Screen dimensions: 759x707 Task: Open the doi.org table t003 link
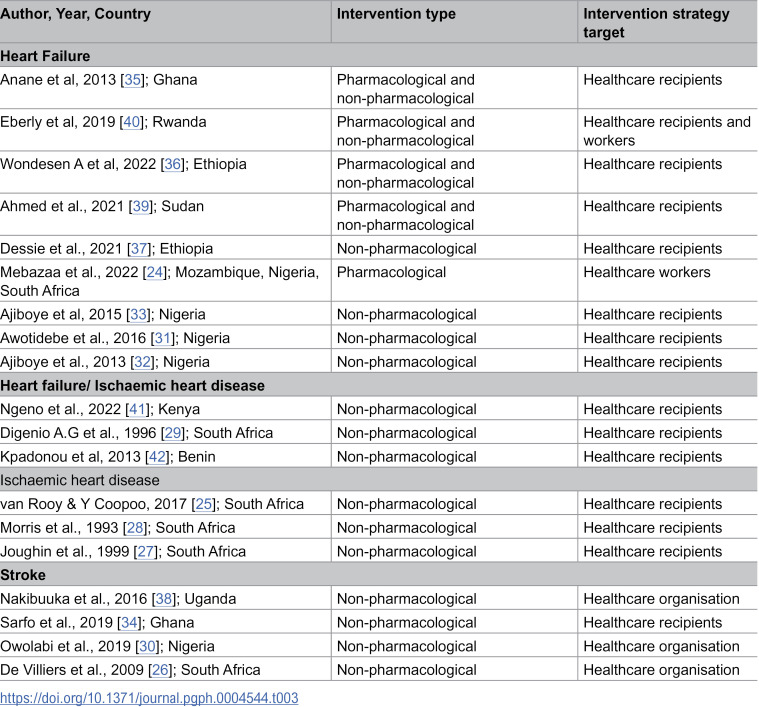pyautogui.click(x=149, y=698)
